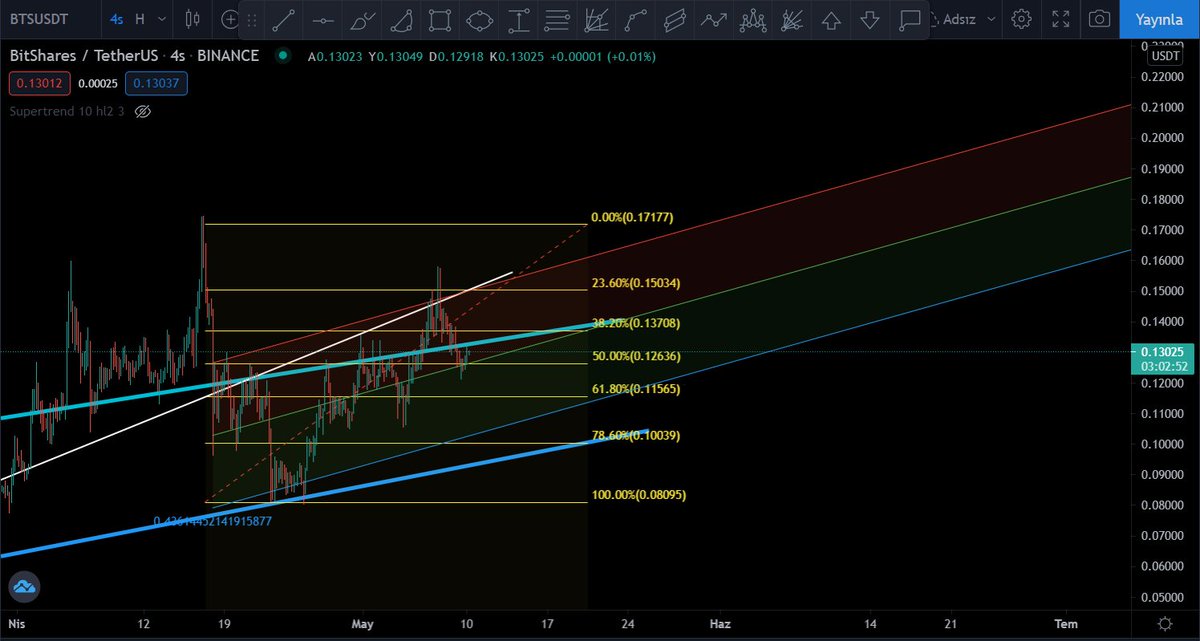The height and width of the screenshot is (641, 1200).
Task: Select the head and shoulders pattern tool
Action: pos(753,19)
